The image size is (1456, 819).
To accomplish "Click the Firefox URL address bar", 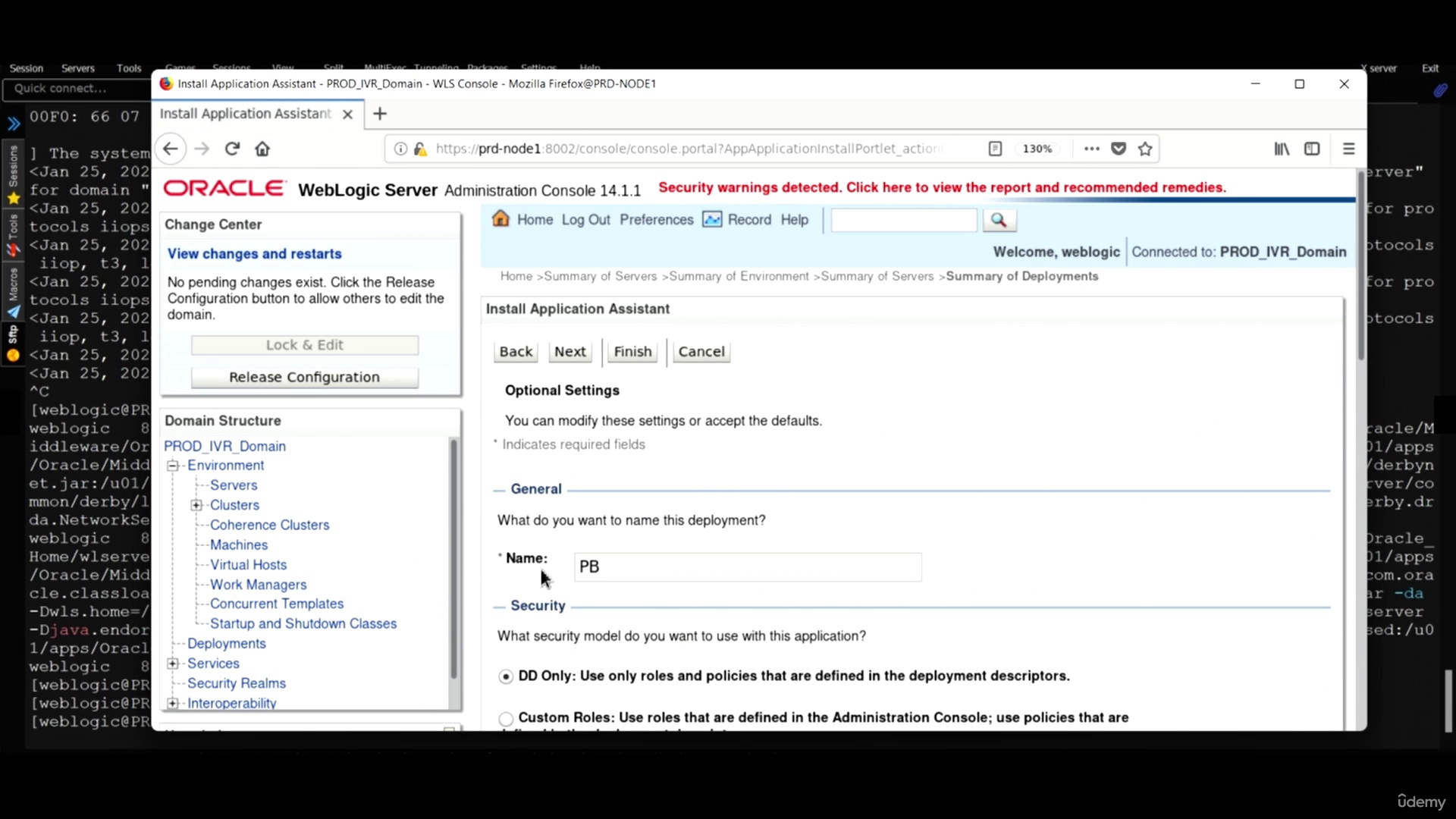I will click(690, 149).
